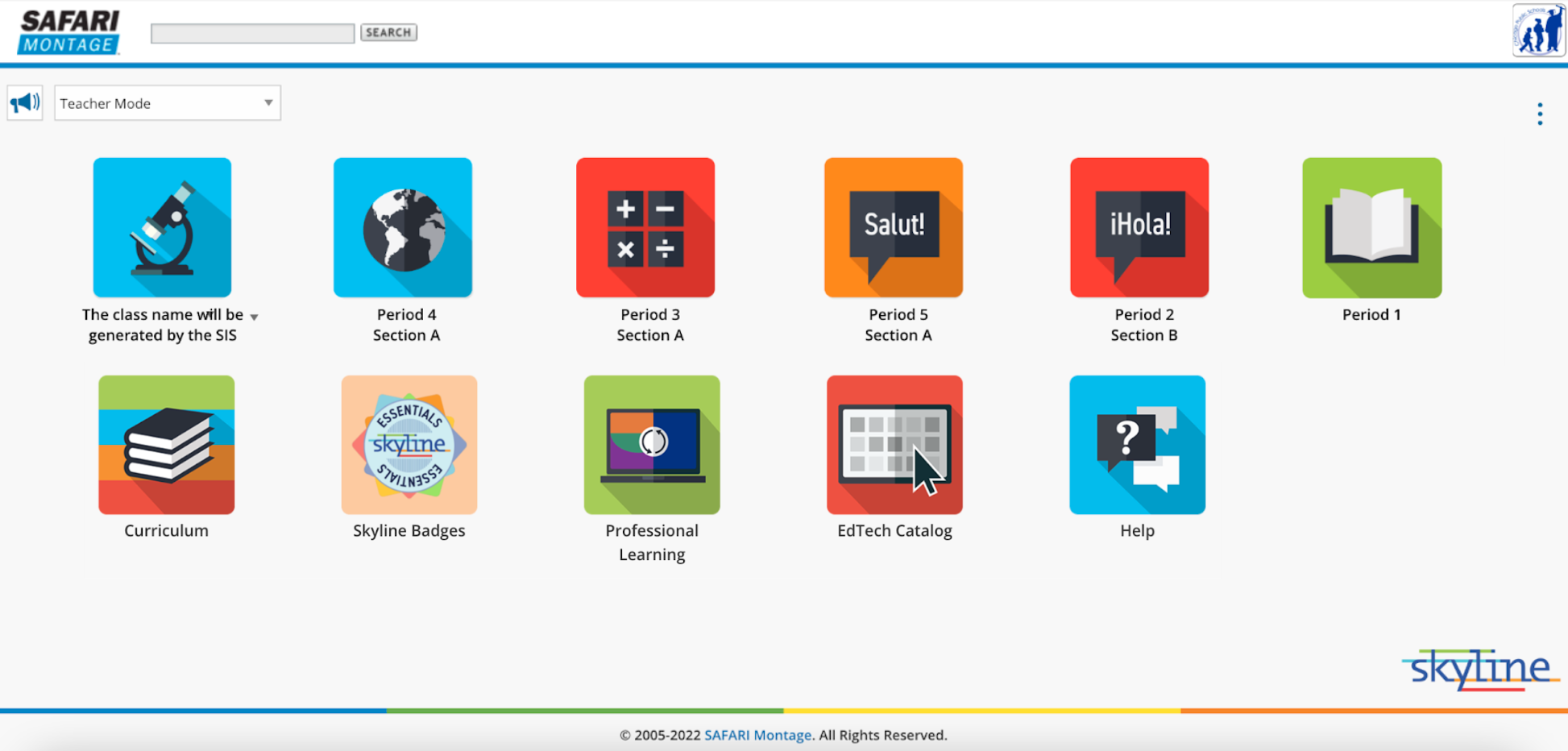Open Period 4 Section A globe icon
Screen dimensions: 1568x751
point(403,227)
